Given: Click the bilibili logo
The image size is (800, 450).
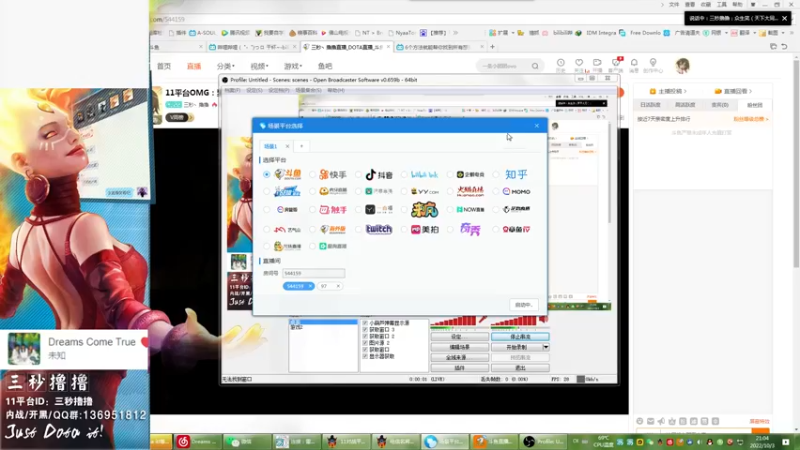Looking at the screenshot, I should [x=424, y=174].
